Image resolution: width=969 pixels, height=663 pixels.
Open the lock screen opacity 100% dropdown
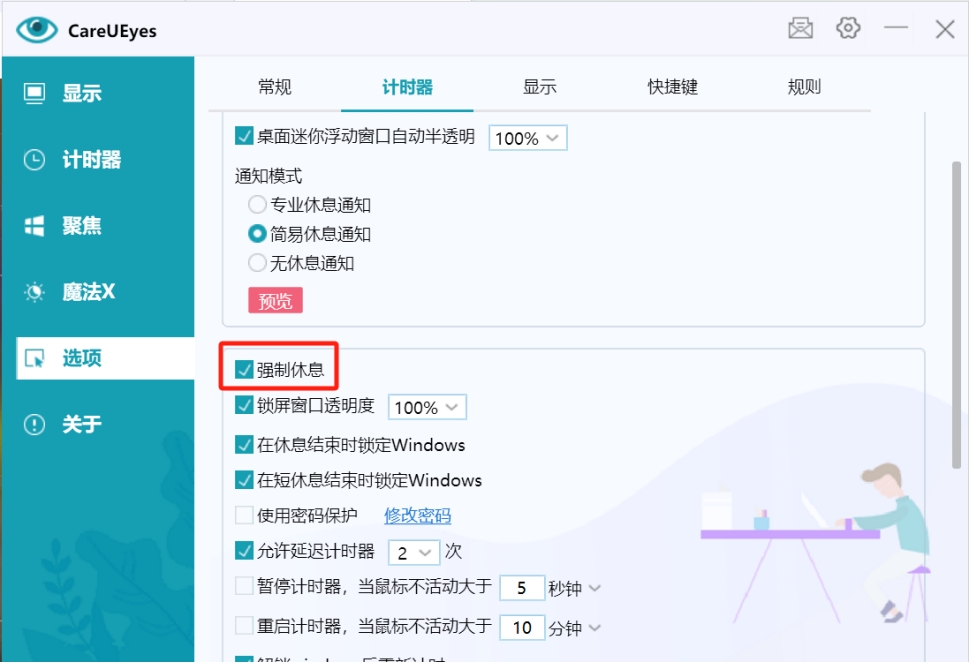coord(427,407)
